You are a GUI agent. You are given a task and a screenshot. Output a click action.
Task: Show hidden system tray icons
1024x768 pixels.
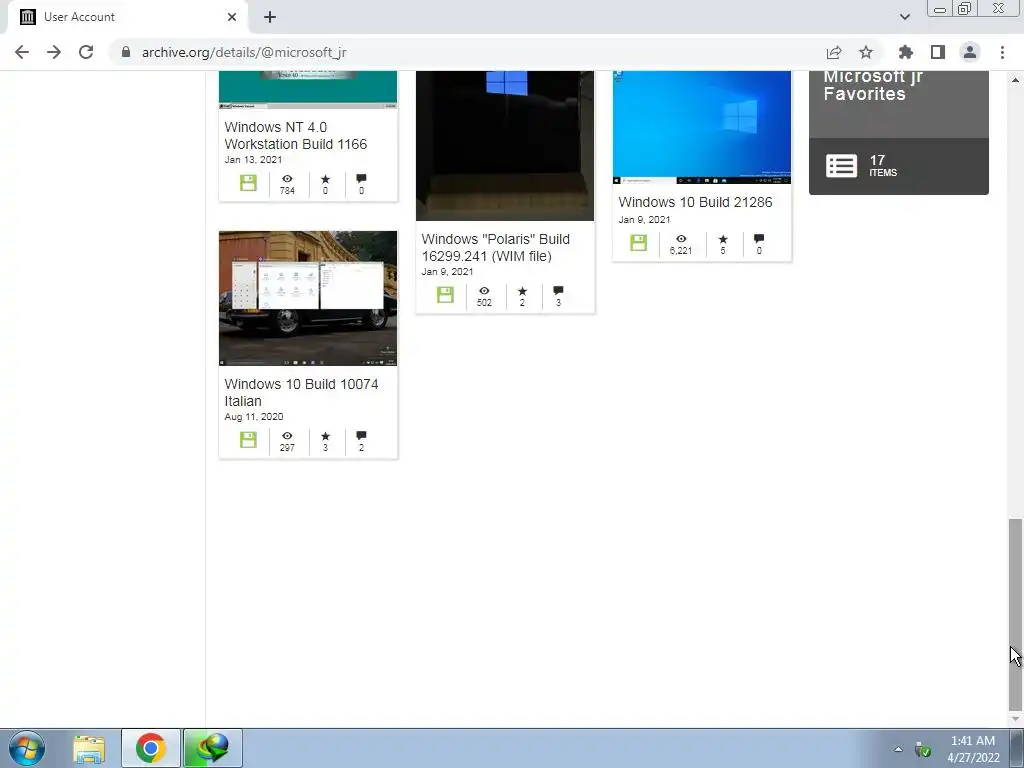click(899, 749)
